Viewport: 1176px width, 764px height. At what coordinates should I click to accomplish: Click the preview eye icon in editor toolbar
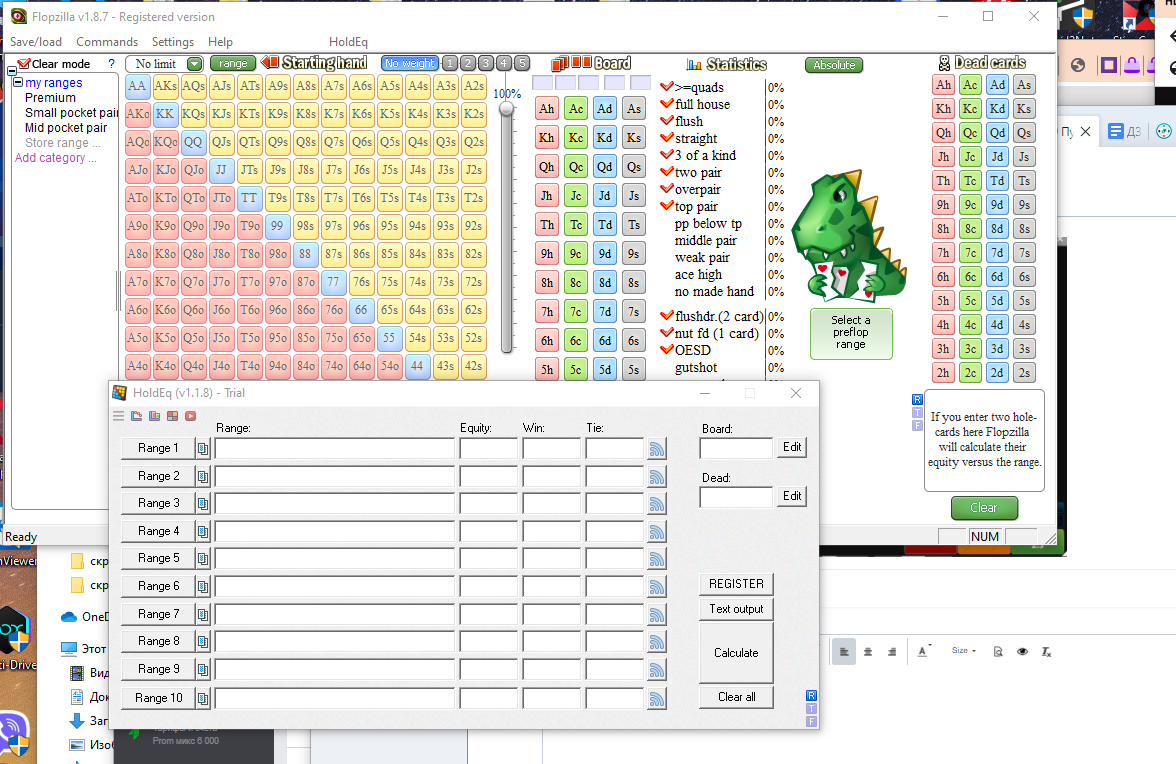(x=1022, y=652)
